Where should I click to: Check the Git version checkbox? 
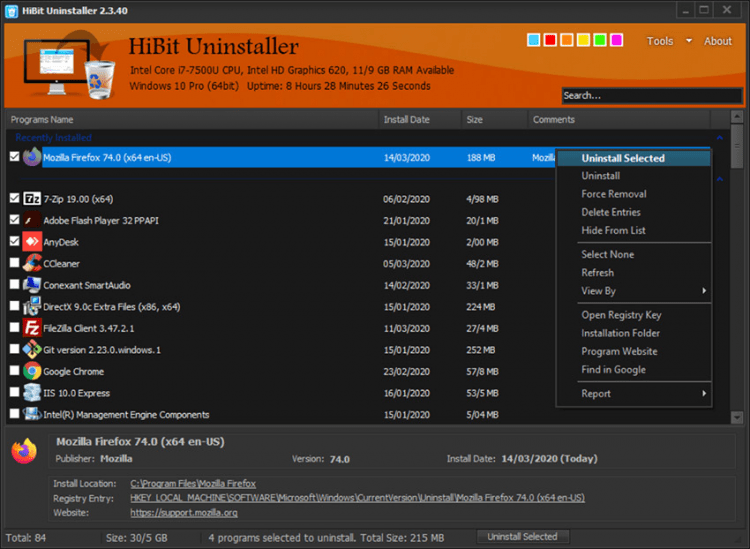click(x=14, y=349)
